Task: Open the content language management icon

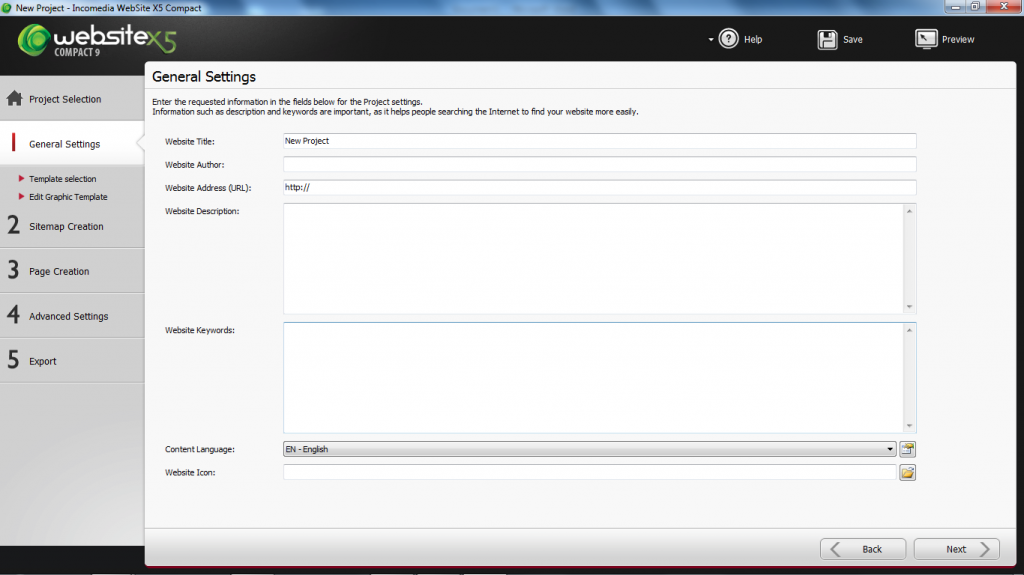Action: [907, 449]
